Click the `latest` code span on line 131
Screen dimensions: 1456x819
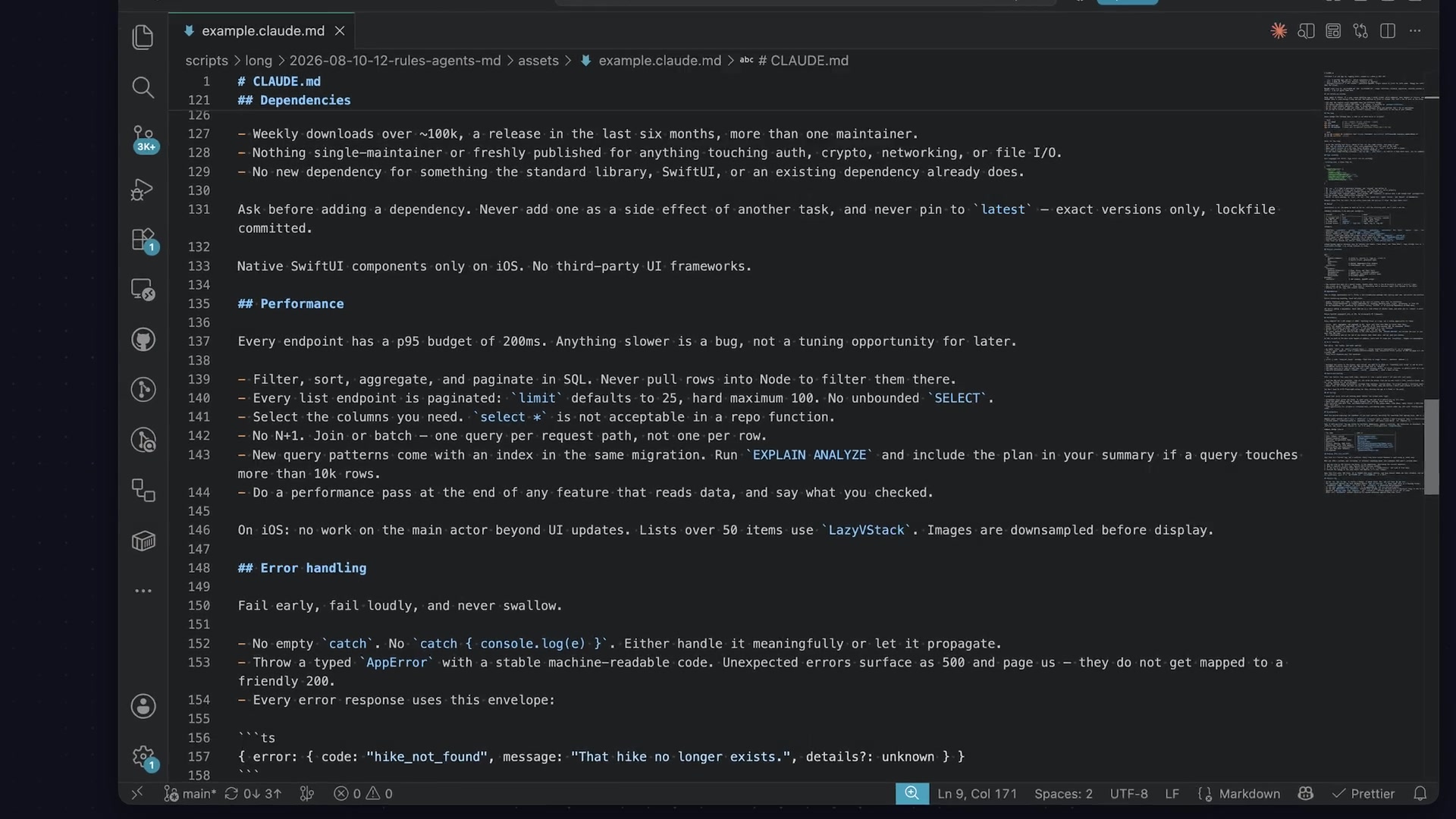[x=1003, y=209]
